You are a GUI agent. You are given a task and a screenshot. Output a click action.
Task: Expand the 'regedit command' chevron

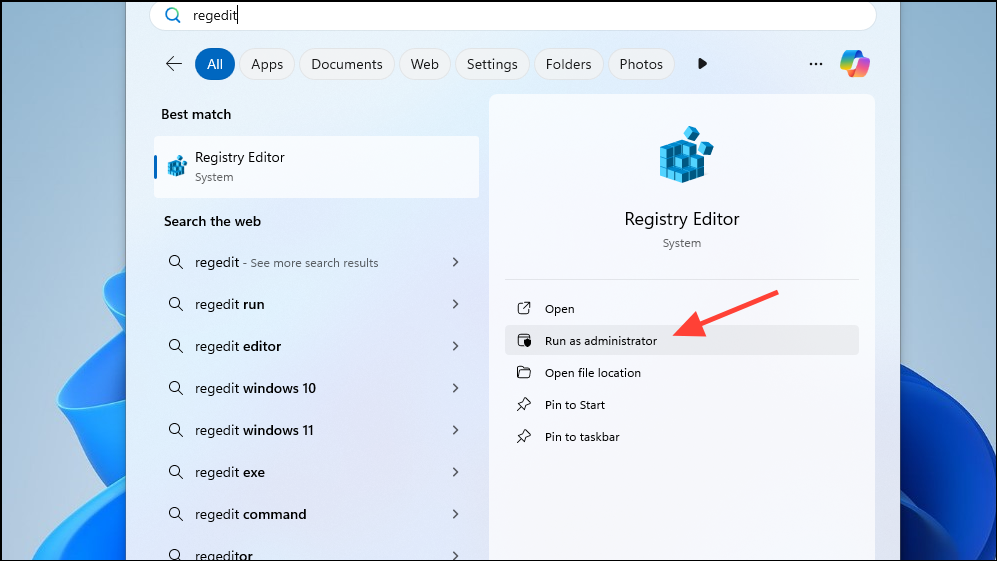[x=455, y=514]
